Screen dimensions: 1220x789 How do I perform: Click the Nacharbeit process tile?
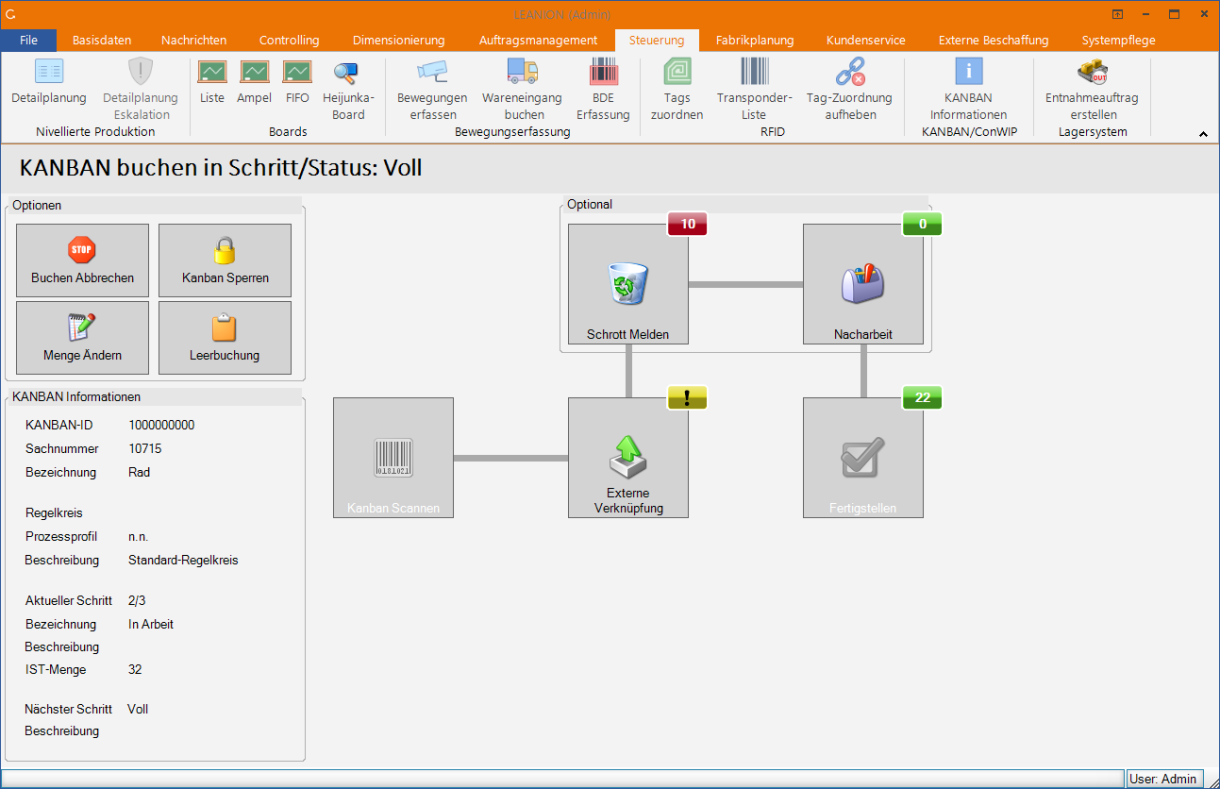pyautogui.click(x=863, y=284)
